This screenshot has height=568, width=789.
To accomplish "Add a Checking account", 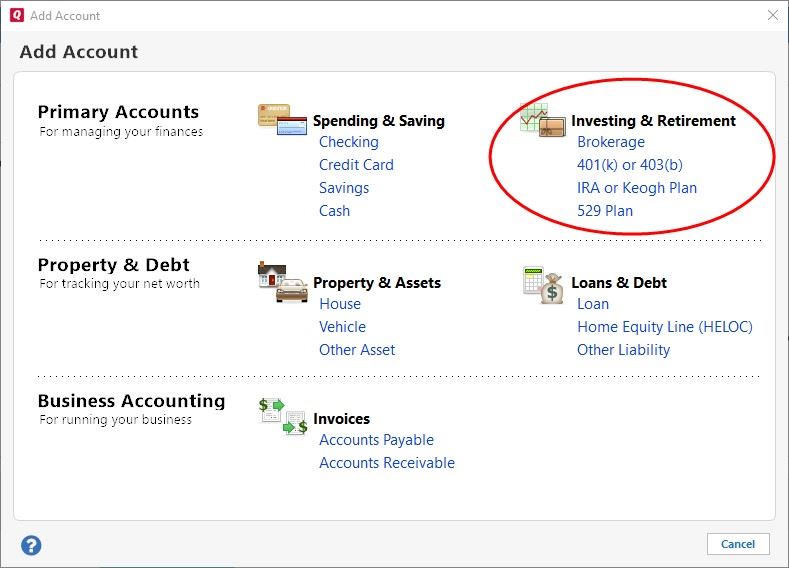I will tap(348, 142).
